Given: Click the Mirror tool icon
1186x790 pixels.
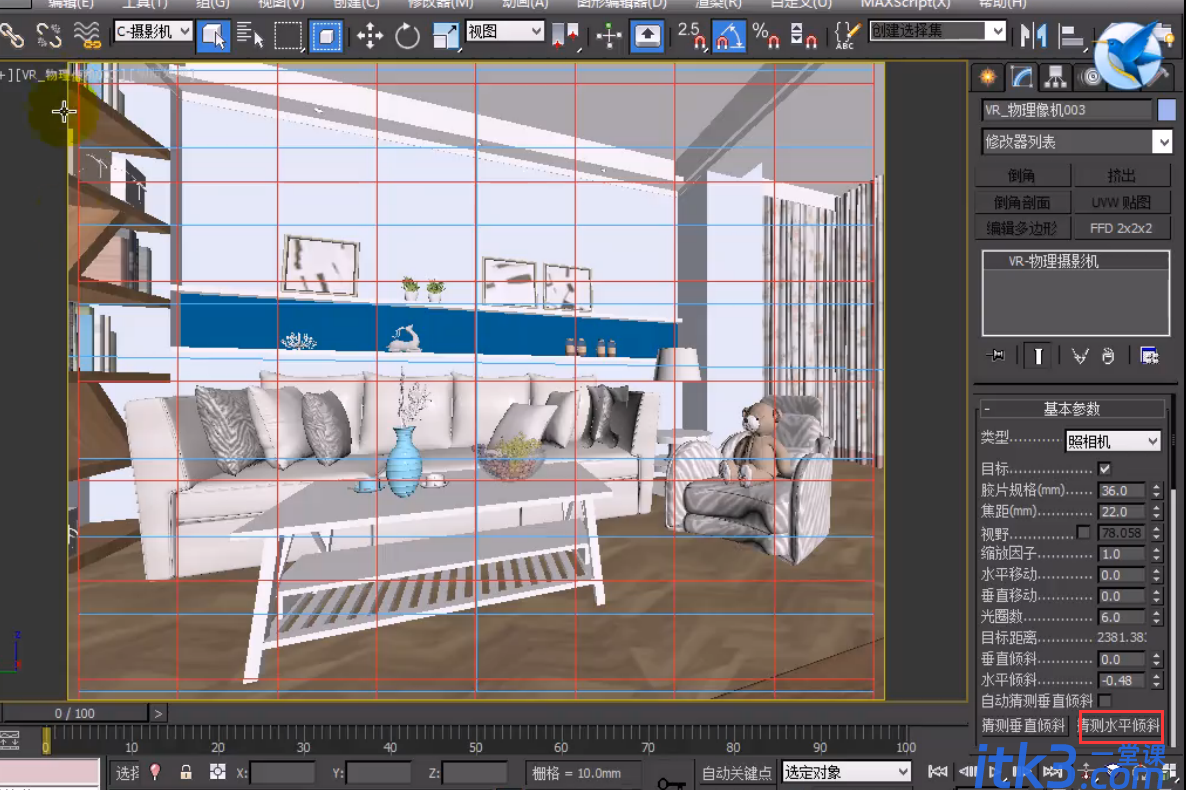Looking at the screenshot, I should tap(1032, 35).
